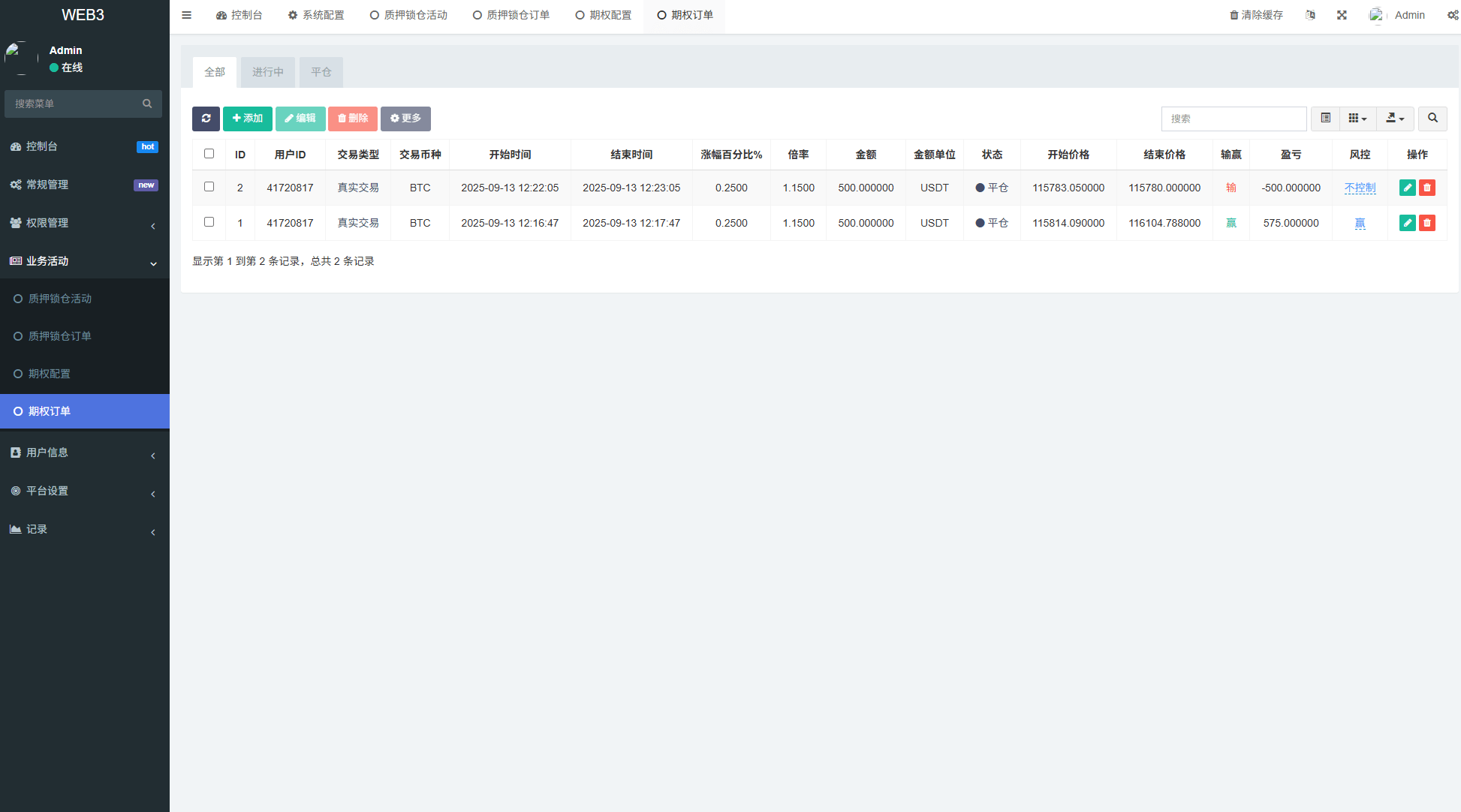The image size is (1461, 812).
Task: Open the columns visibility dropdown
Action: [1357, 119]
